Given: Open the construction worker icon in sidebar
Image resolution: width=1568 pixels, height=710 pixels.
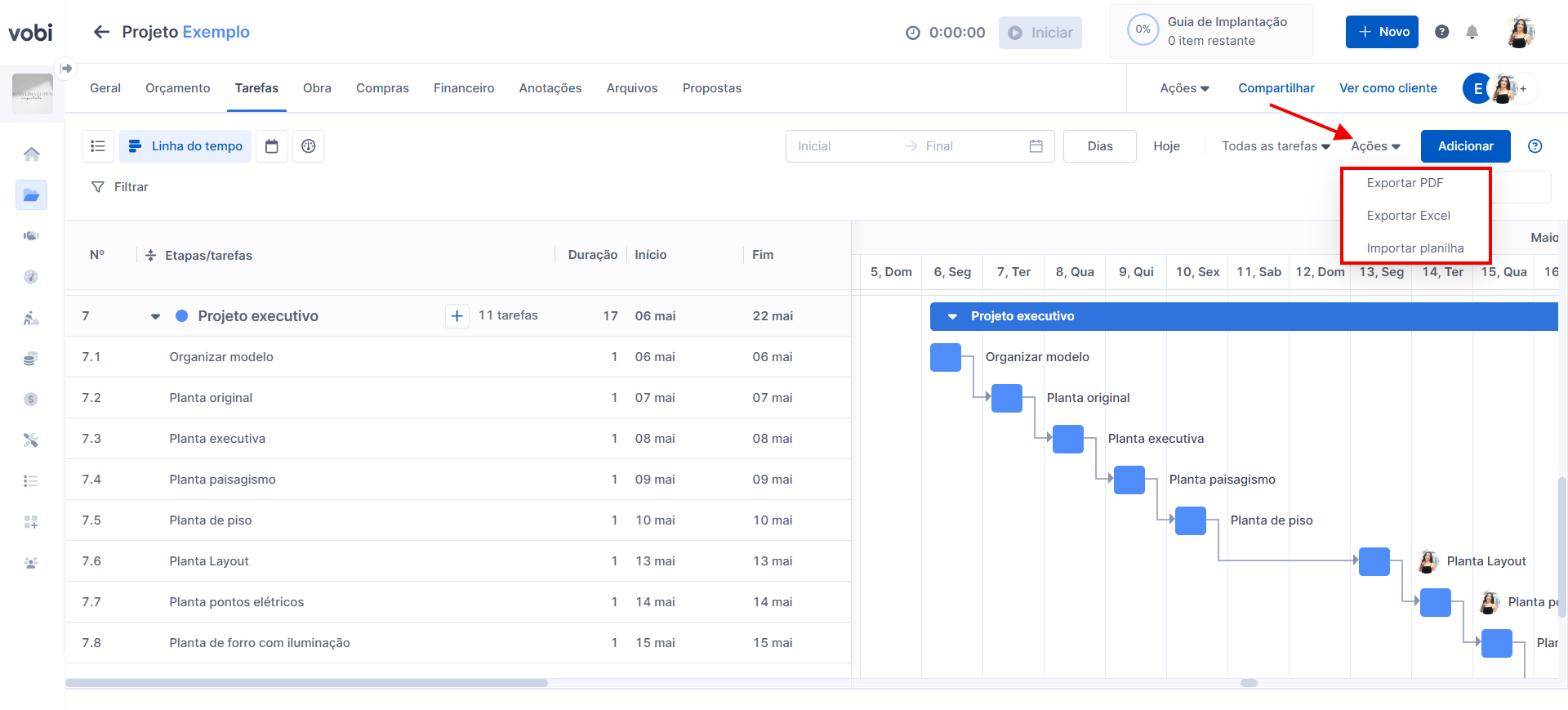Looking at the screenshot, I should tap(31, 318).
